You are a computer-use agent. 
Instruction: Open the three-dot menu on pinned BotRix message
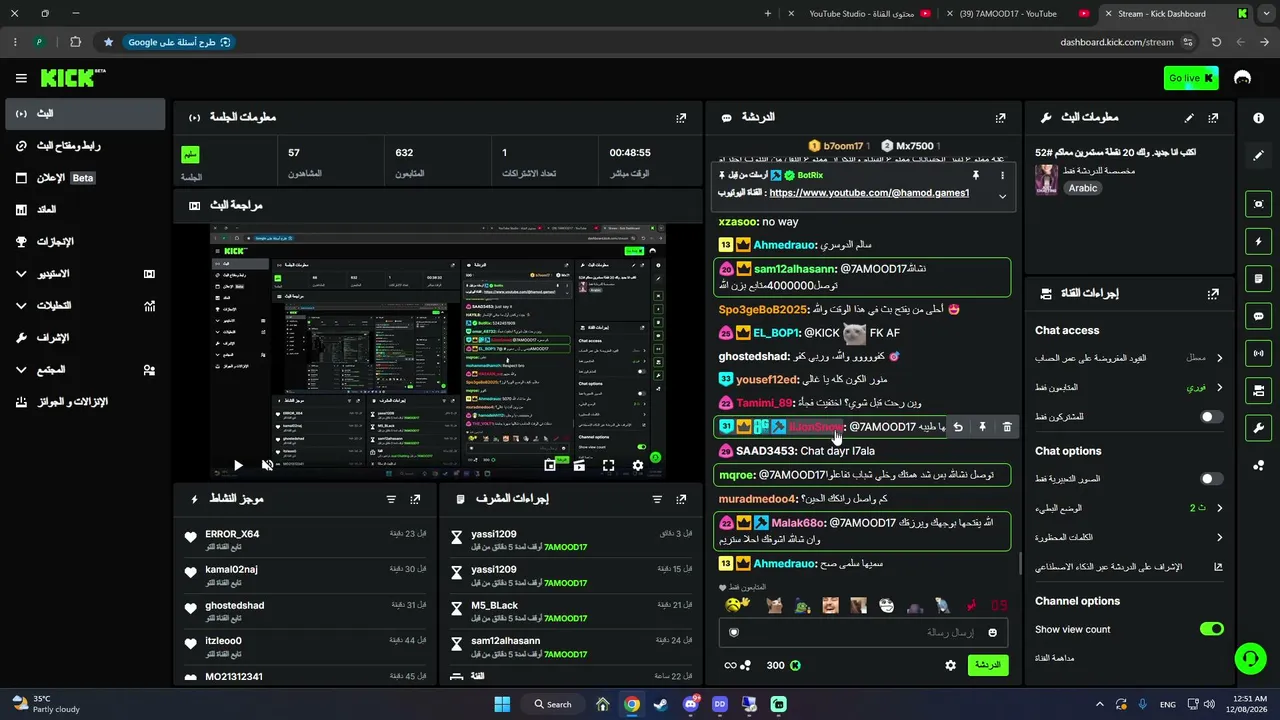tap(1003, 175)
